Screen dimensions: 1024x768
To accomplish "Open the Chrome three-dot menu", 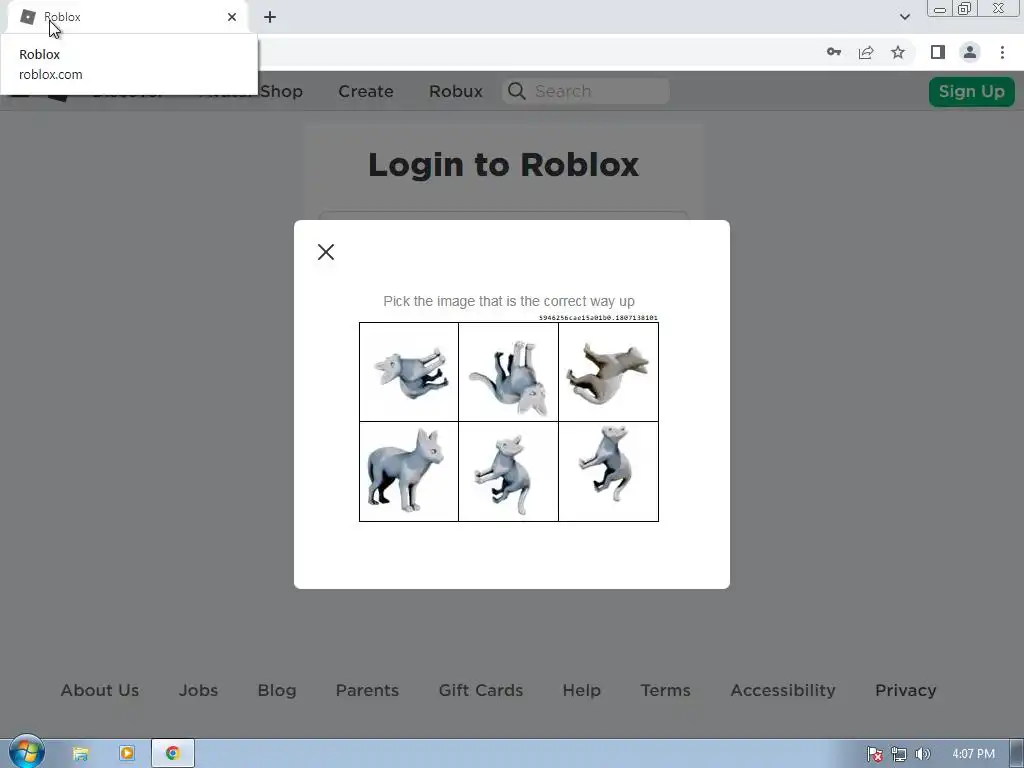I will click(x=1002, y=52).
